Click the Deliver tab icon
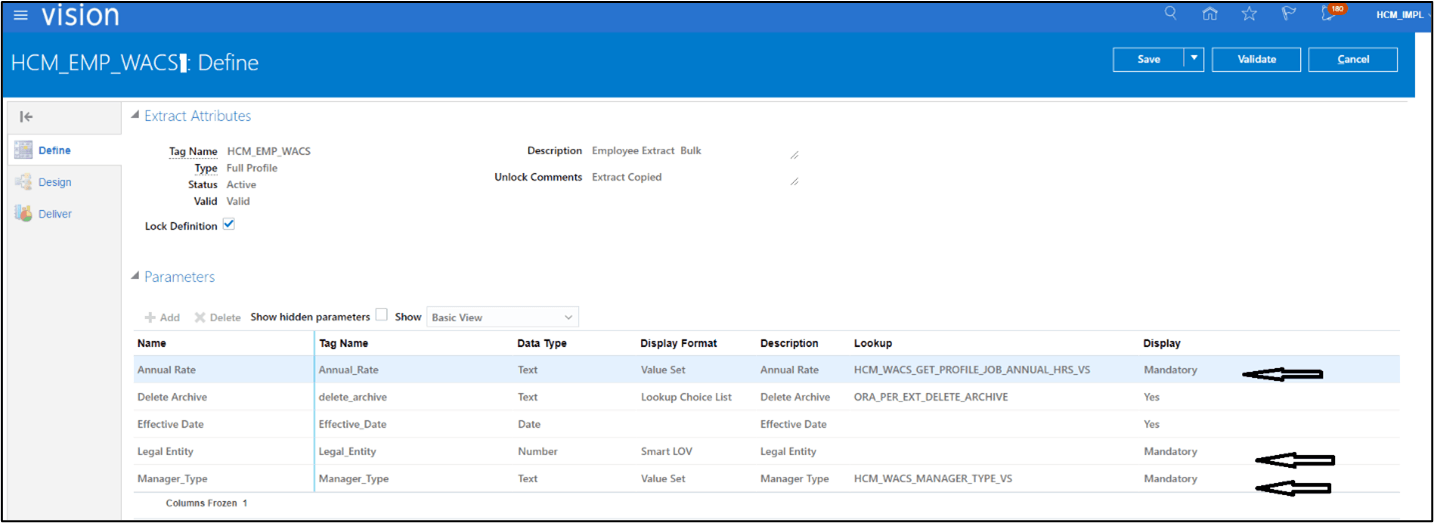Image resolution: width=1434 pixels, height=523 pixels. [23, 213]
